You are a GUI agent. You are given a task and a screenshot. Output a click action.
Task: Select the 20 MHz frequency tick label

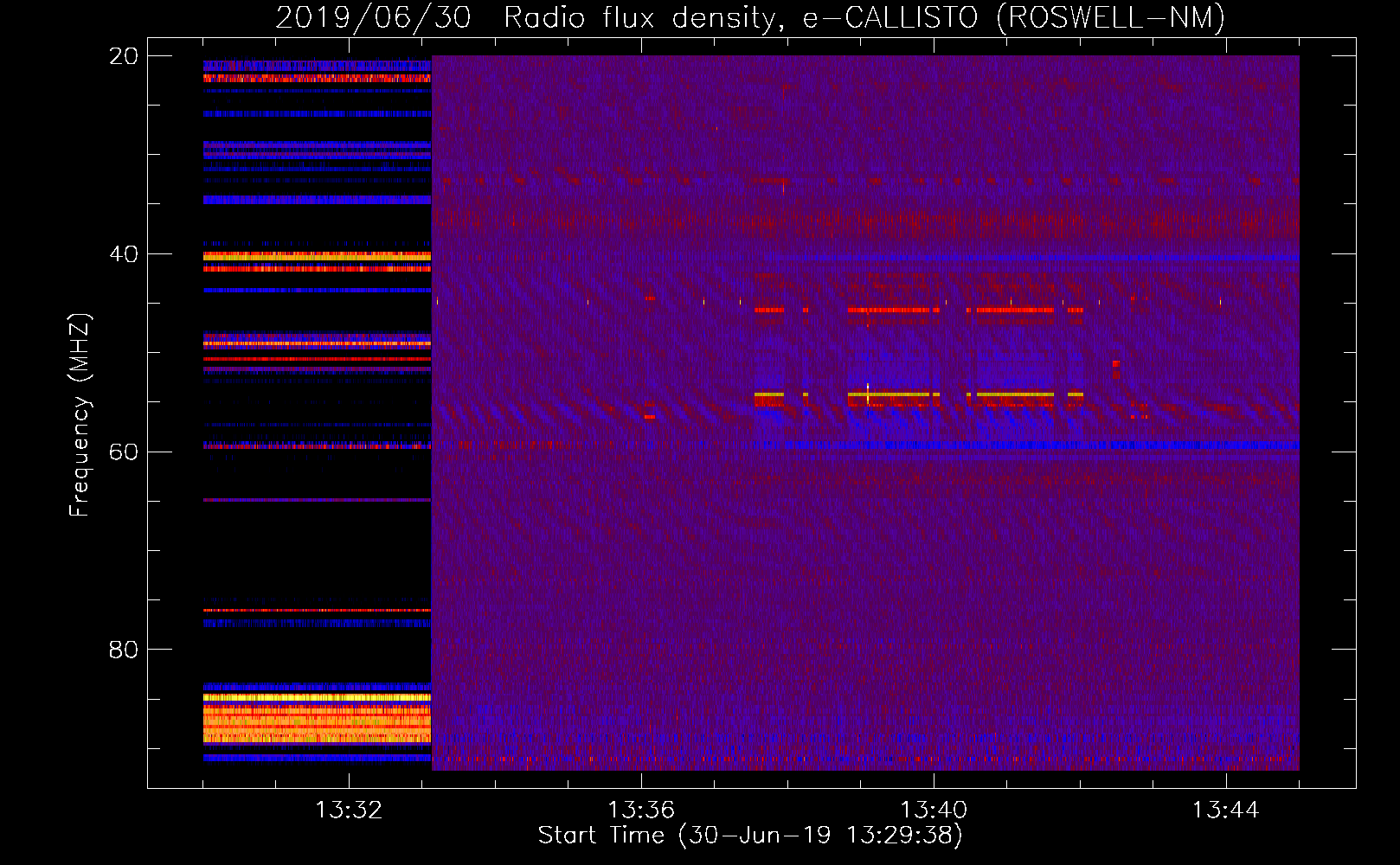click(123, 56)
